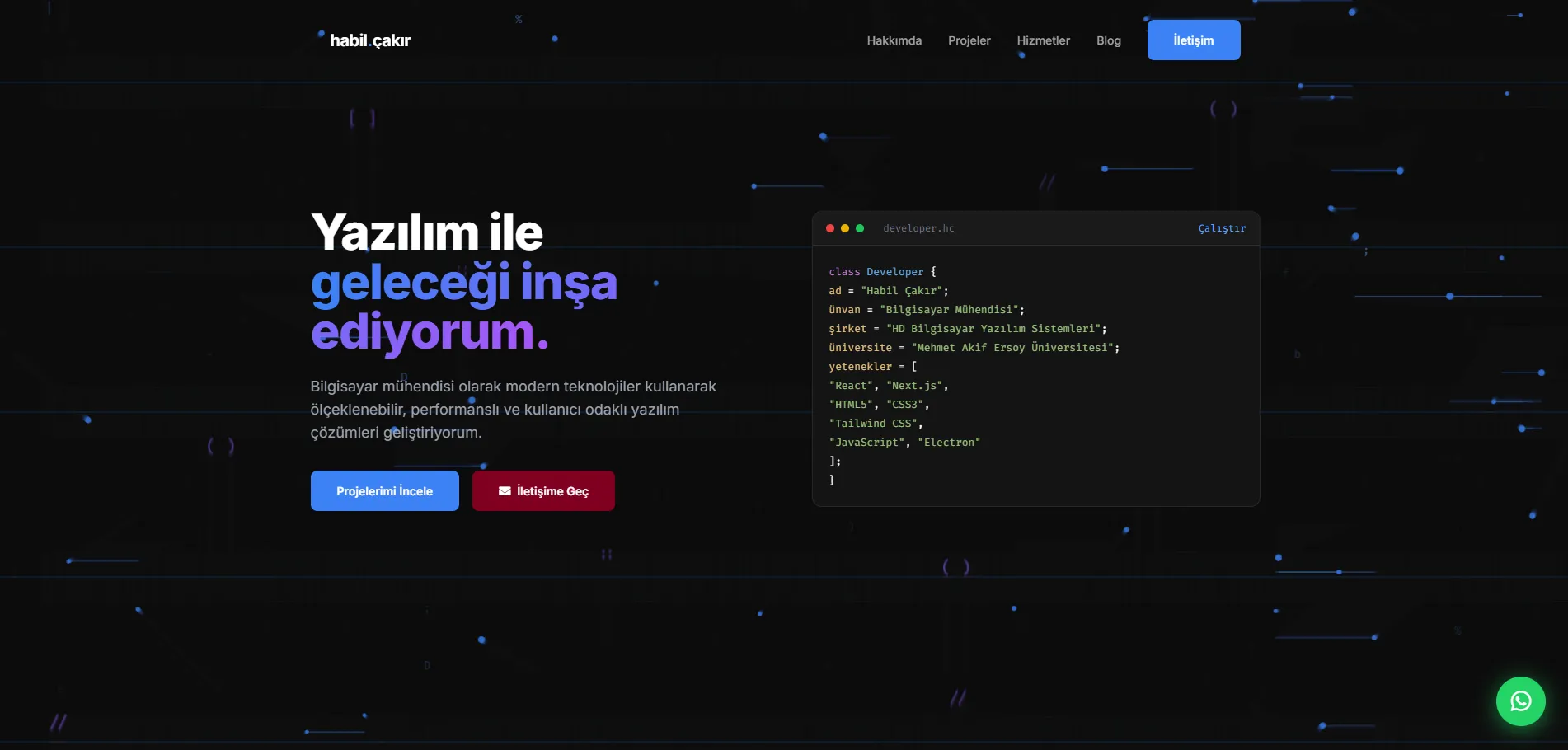Click the green traffic light dot

click(x=859, y=228)
